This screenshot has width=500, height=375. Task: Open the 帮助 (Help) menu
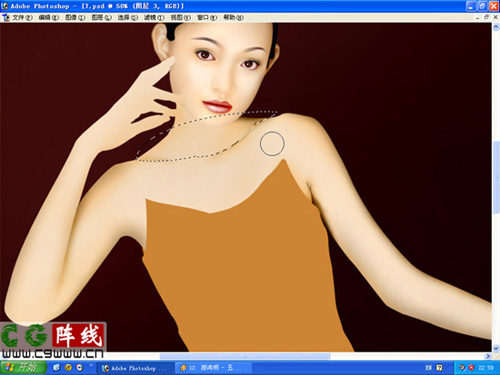tap(233, 17)
